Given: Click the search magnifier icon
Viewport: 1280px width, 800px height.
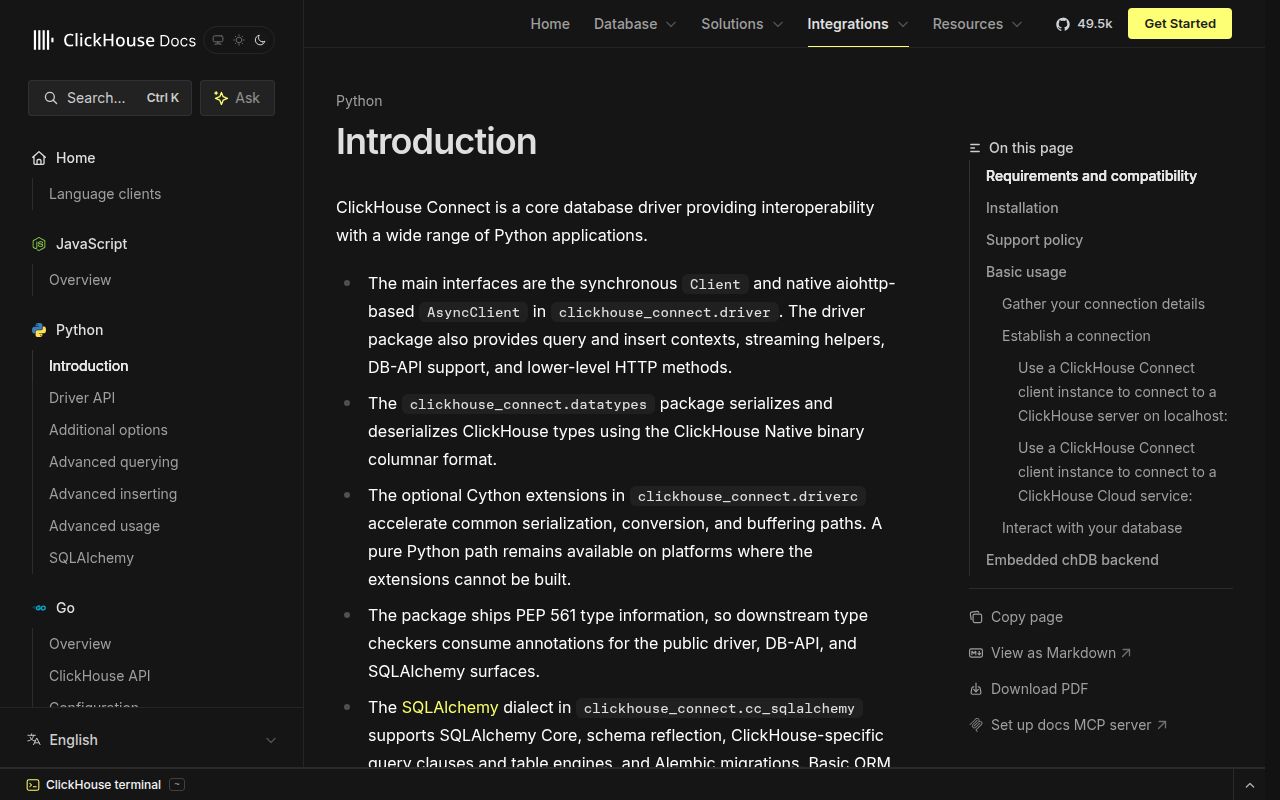Looking at the screenshot, I should click(x=50, y=98).
